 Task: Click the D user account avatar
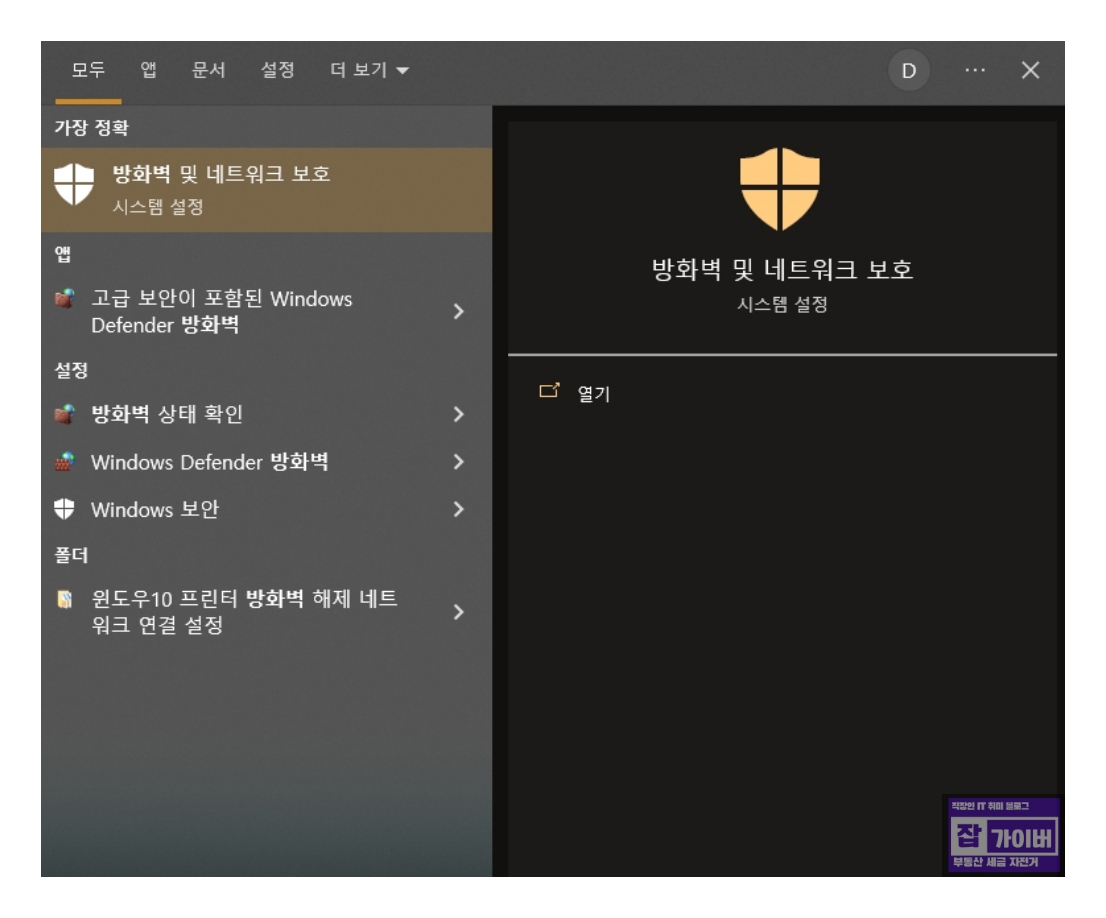[908, 71]
